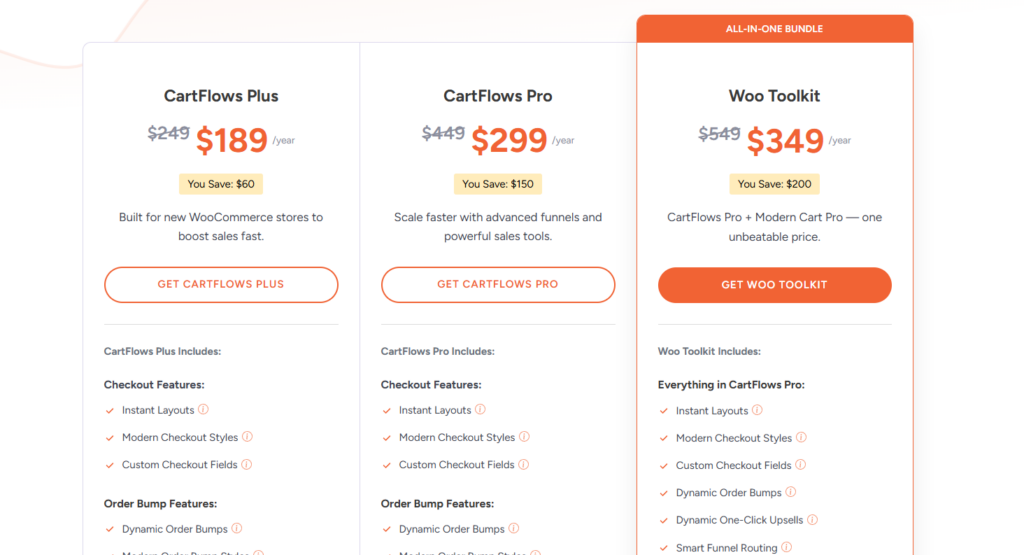This screenshot has width=1024, height=555.
Task: Show info tooltip for Smart Funnel Routing
Action: point(787,547)
